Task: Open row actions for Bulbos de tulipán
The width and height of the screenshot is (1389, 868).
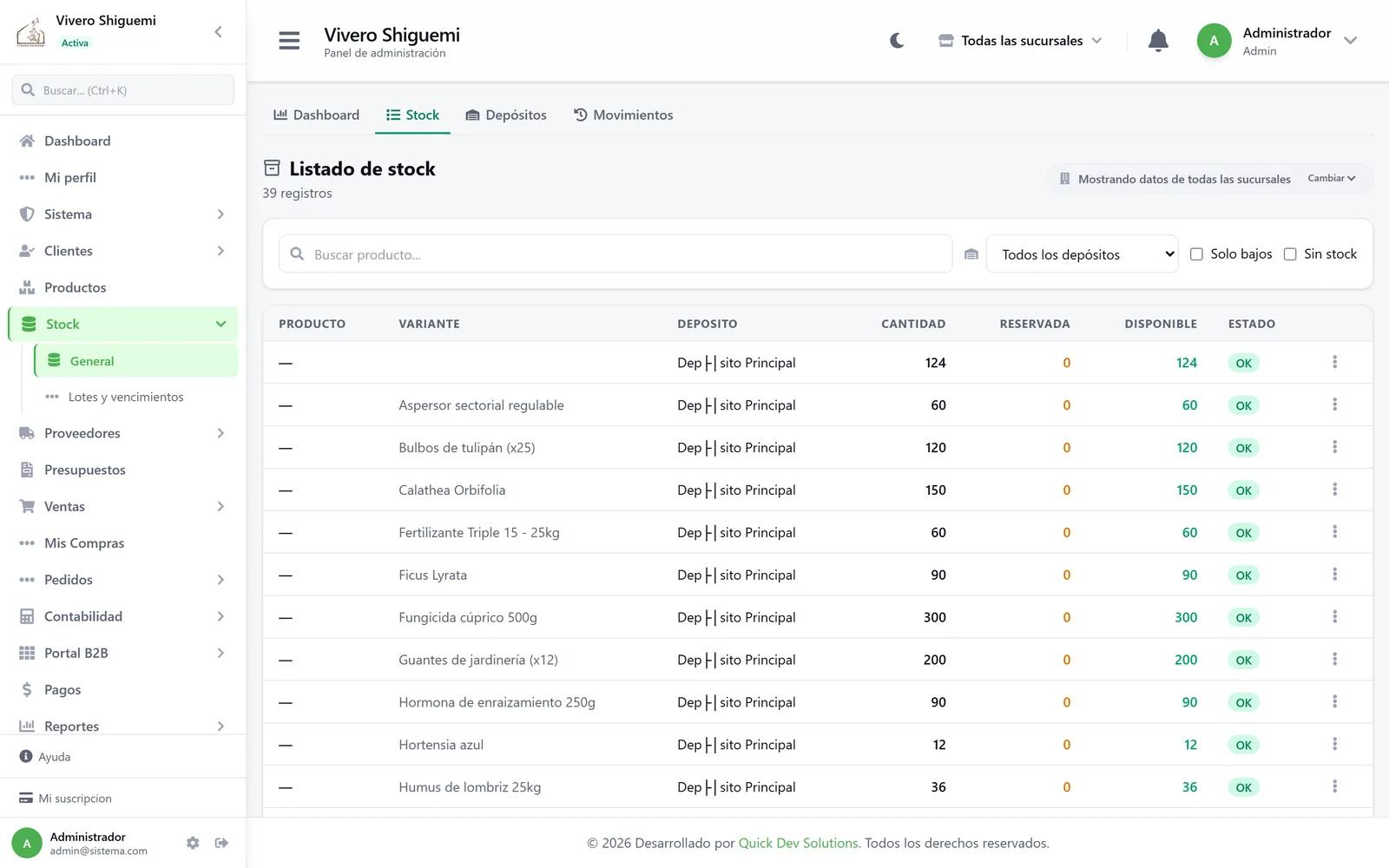Action: [x=1334, y=447]
